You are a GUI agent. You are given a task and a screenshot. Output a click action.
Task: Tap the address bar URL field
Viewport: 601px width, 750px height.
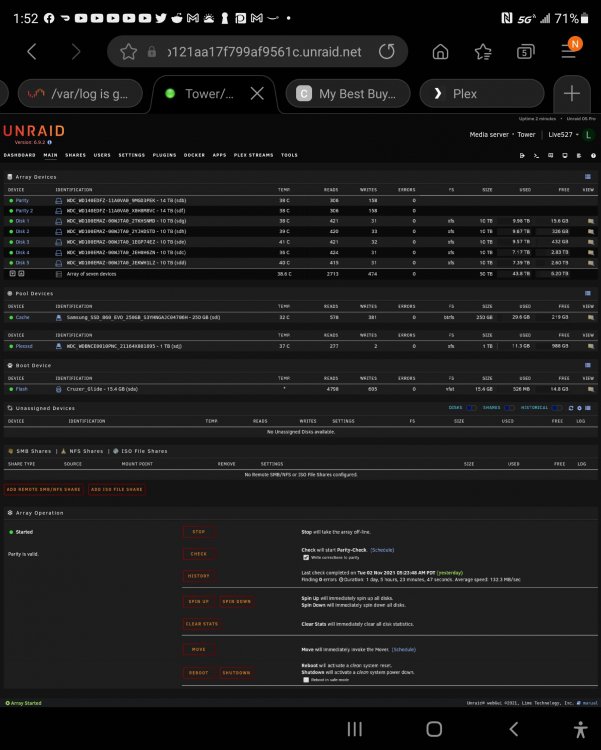coord(264,52)
